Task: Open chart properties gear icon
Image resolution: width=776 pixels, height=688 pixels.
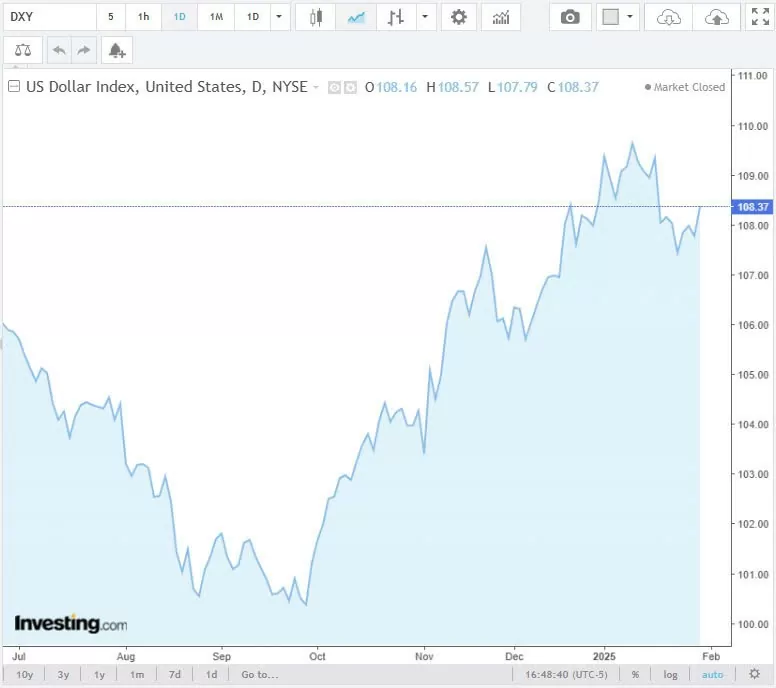Action: point(459,17)
